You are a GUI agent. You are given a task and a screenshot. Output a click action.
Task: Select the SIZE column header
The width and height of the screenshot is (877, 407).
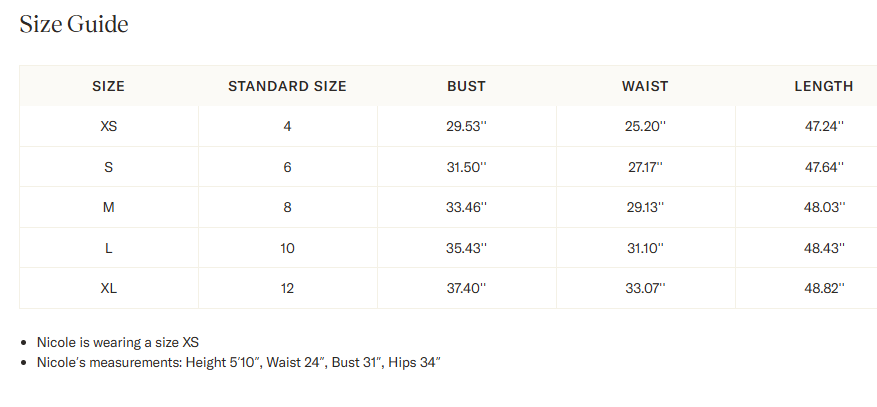point(108,86)
